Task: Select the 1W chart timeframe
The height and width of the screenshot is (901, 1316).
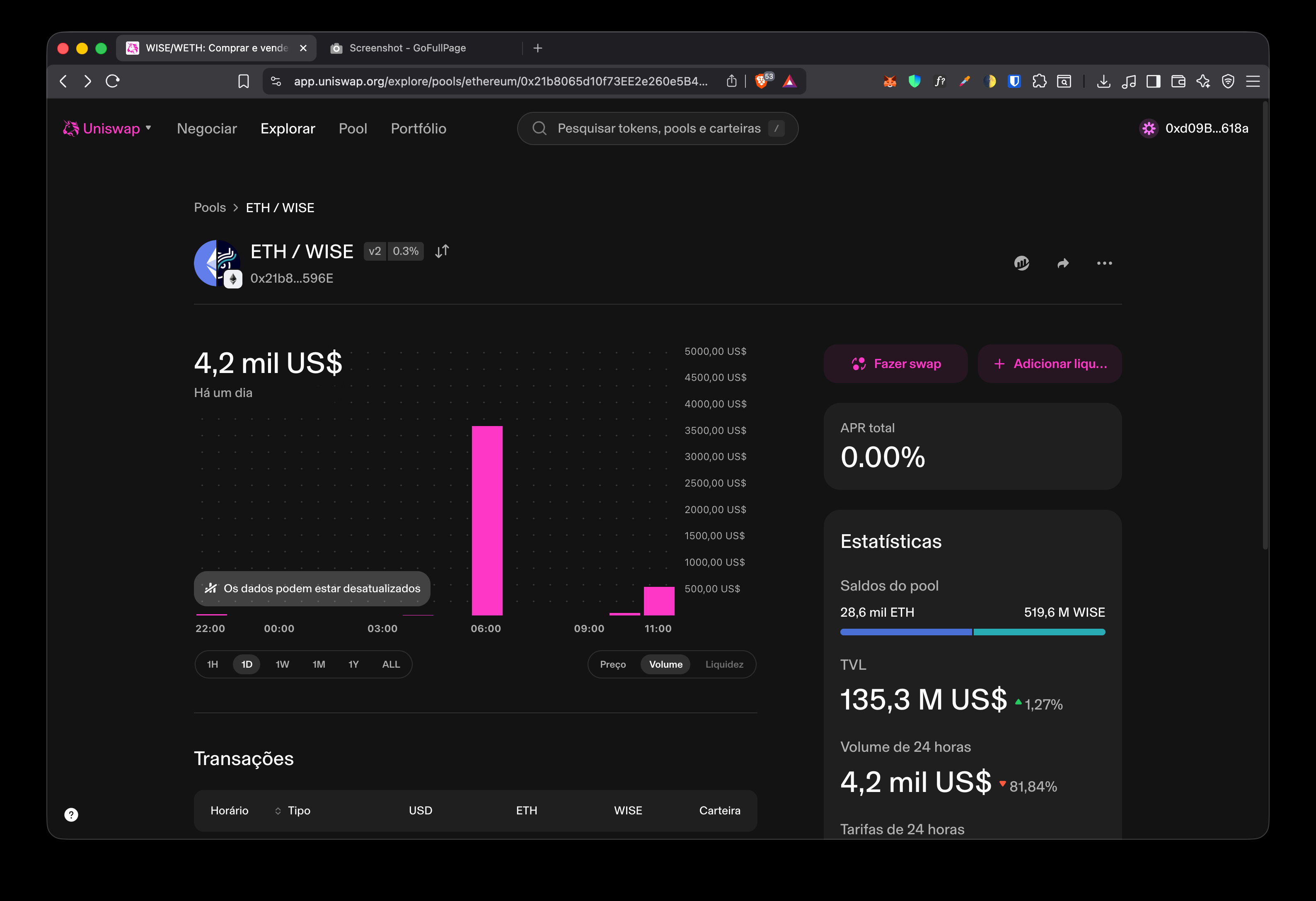Action: point(282,664)
